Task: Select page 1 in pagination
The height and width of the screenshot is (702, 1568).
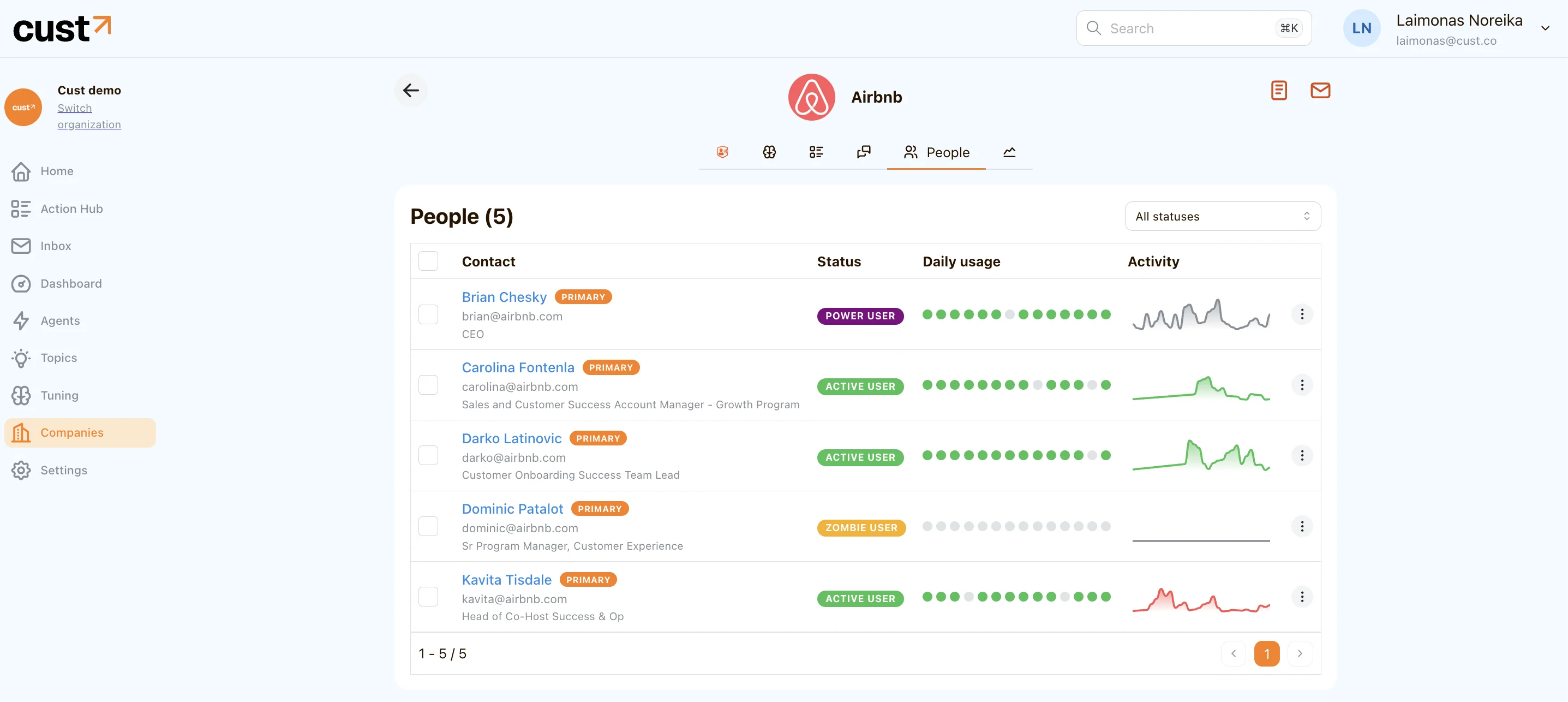Action: [1267, 653]
